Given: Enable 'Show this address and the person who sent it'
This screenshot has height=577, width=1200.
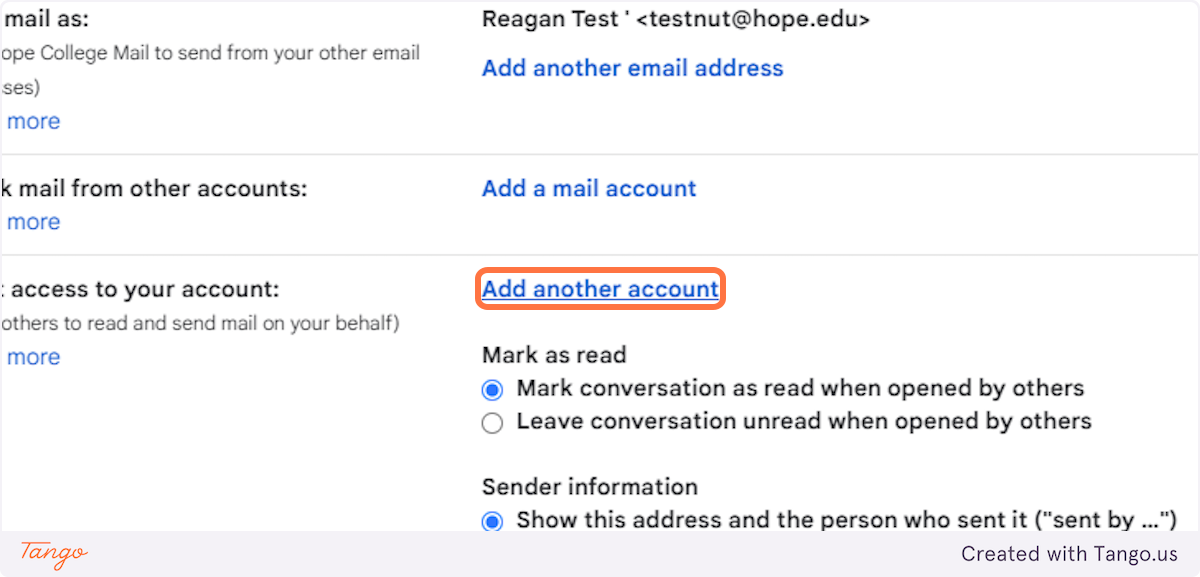Looking at the screenshot, I should coord(492,521).
